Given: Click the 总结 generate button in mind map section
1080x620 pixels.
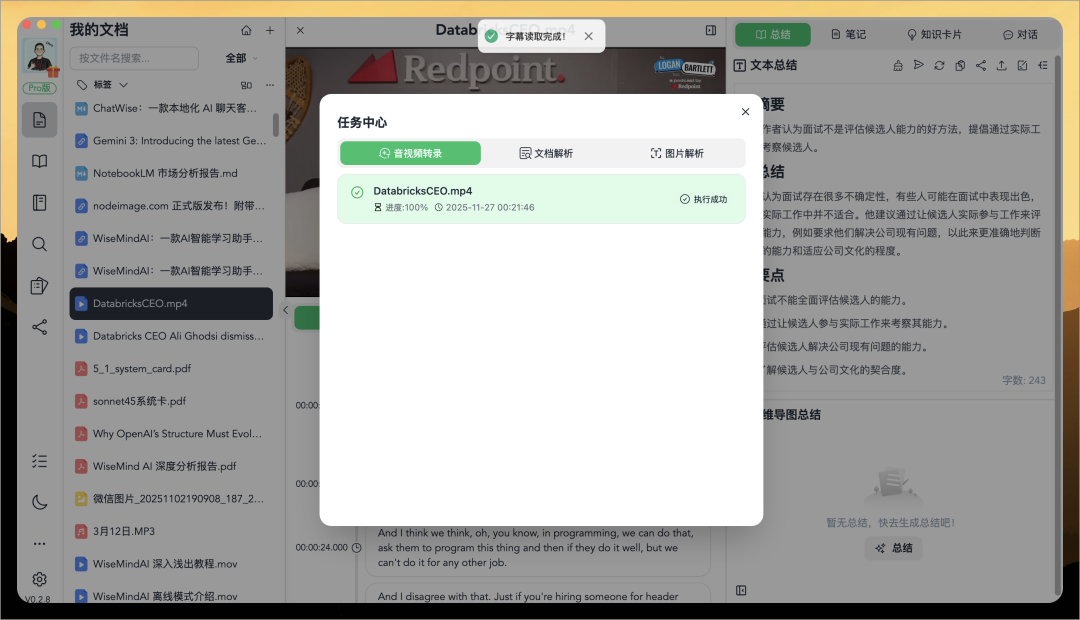Looking at the screenshot, I should tap(893, 548).
